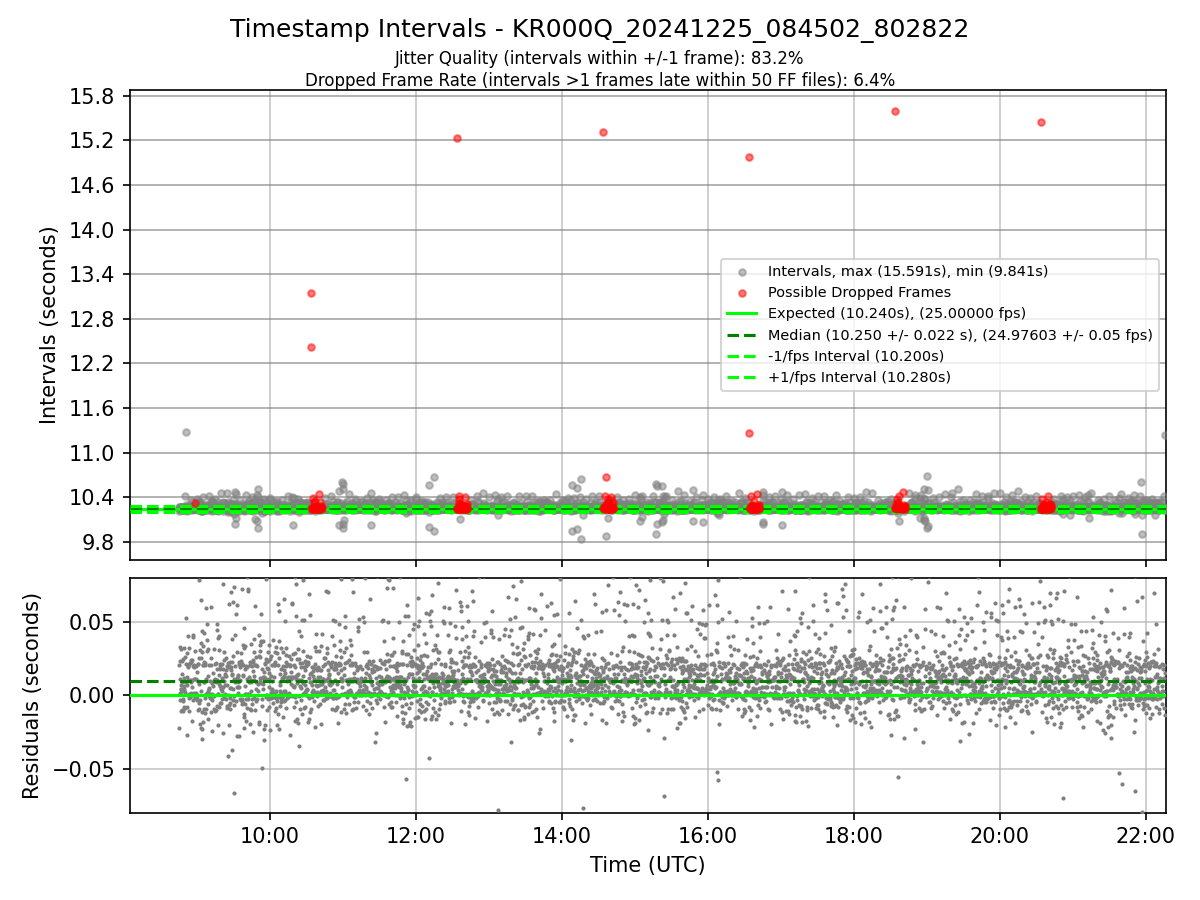Click the 0.05 tick label on residuals axis
The image size is (1200, 900).
point(94,622)
